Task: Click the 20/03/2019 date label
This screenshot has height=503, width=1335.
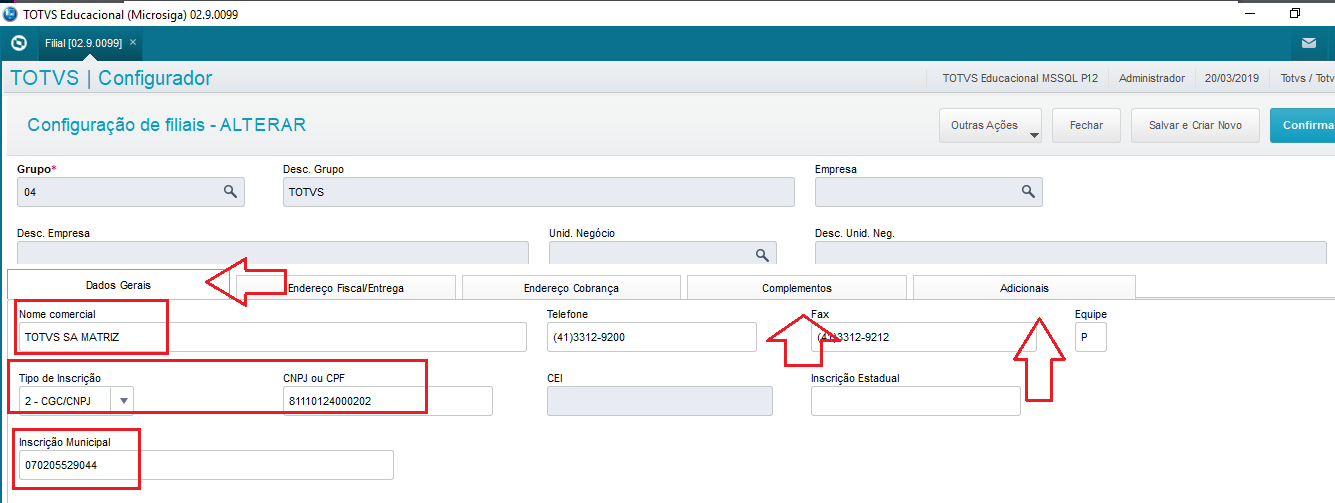Action: (x=1233, y=78)
